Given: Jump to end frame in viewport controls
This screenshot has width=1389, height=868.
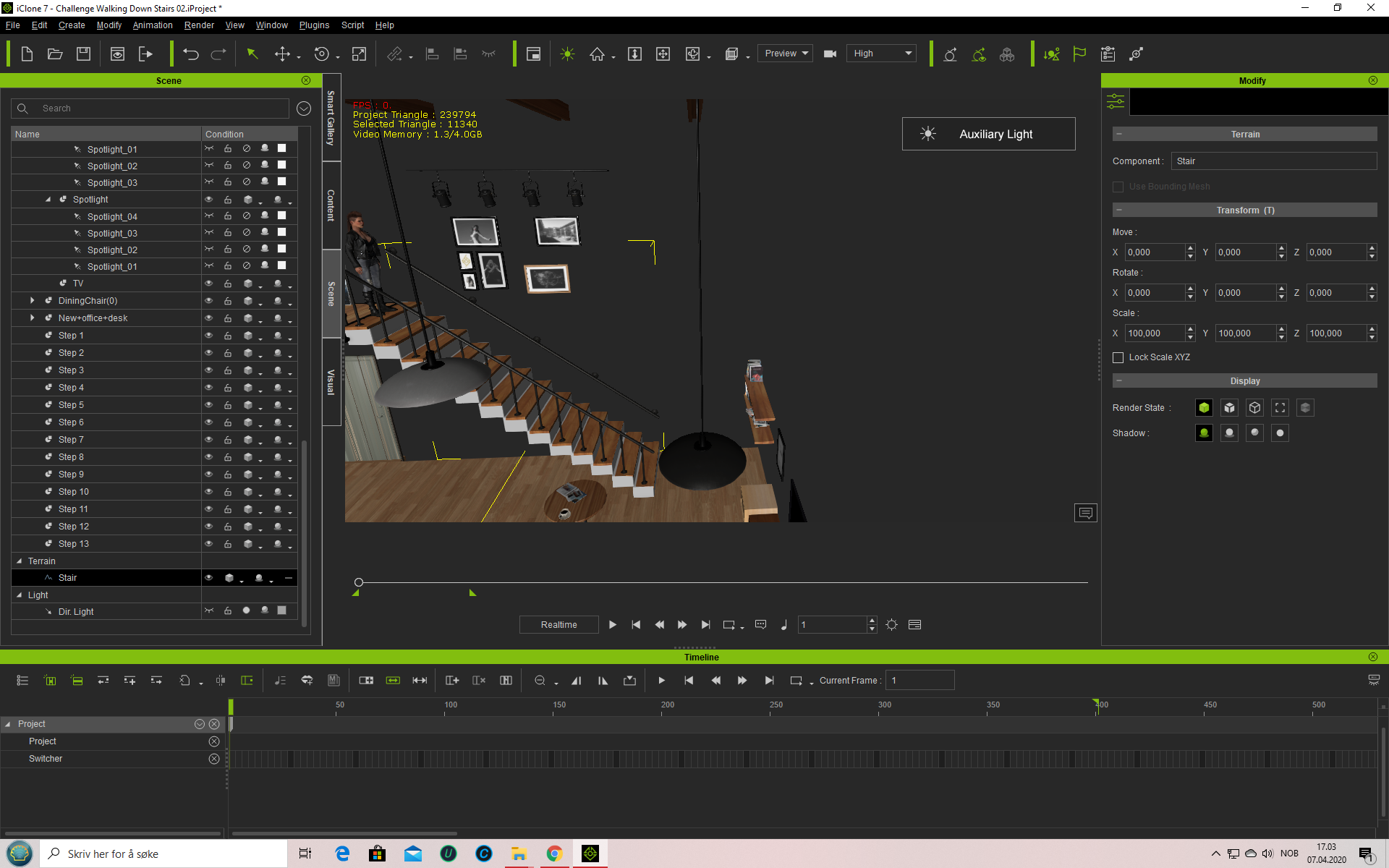Looking at the screenshot, I should coord(705,625).
